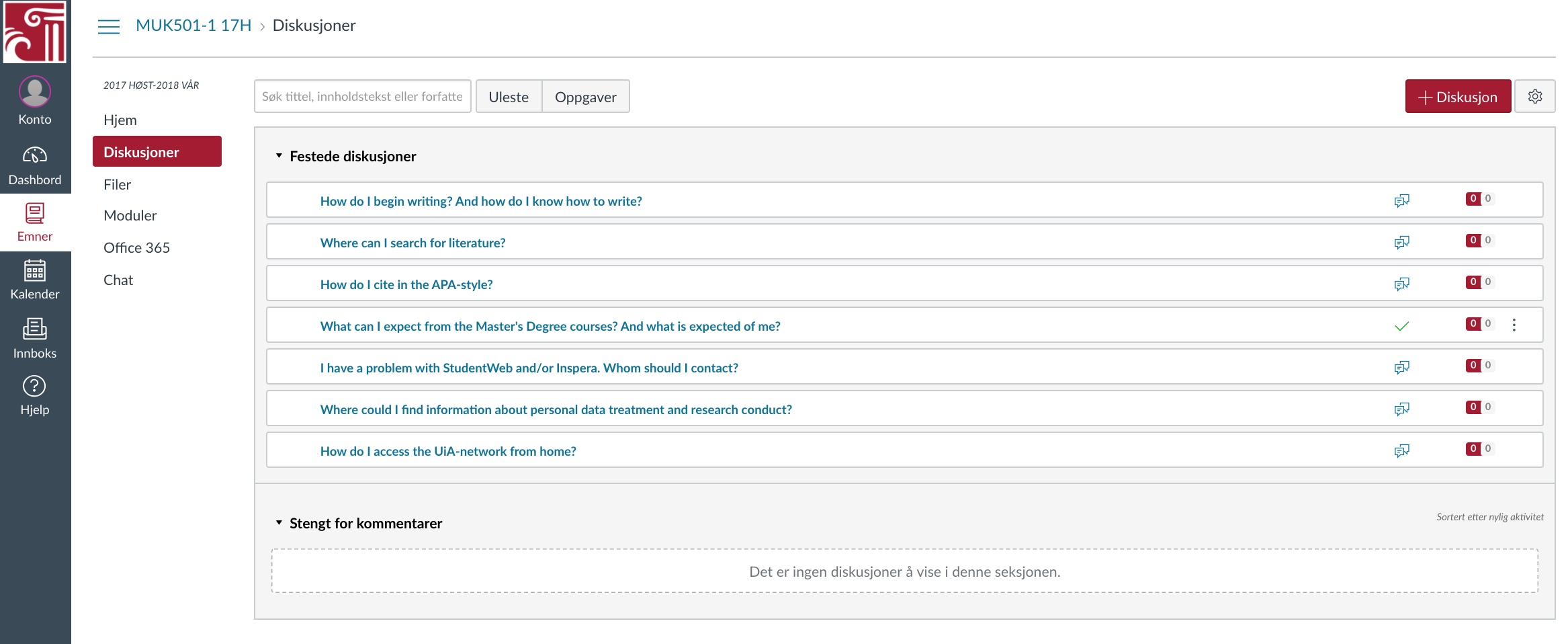Screen dimensions: 1568x644
Task: Open discussion settings gear icon
Action: tap(1534, 97)
